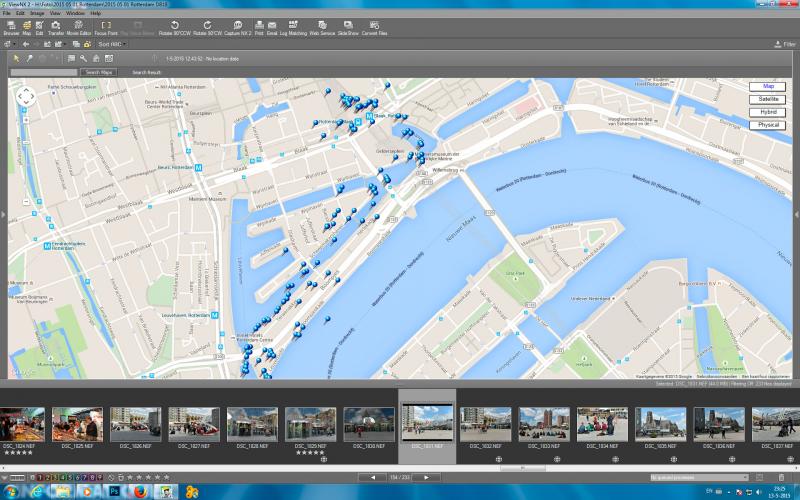This screenshot has width=800, height=500.
Task: Launch Nikon Transfer
Action: 56,28
